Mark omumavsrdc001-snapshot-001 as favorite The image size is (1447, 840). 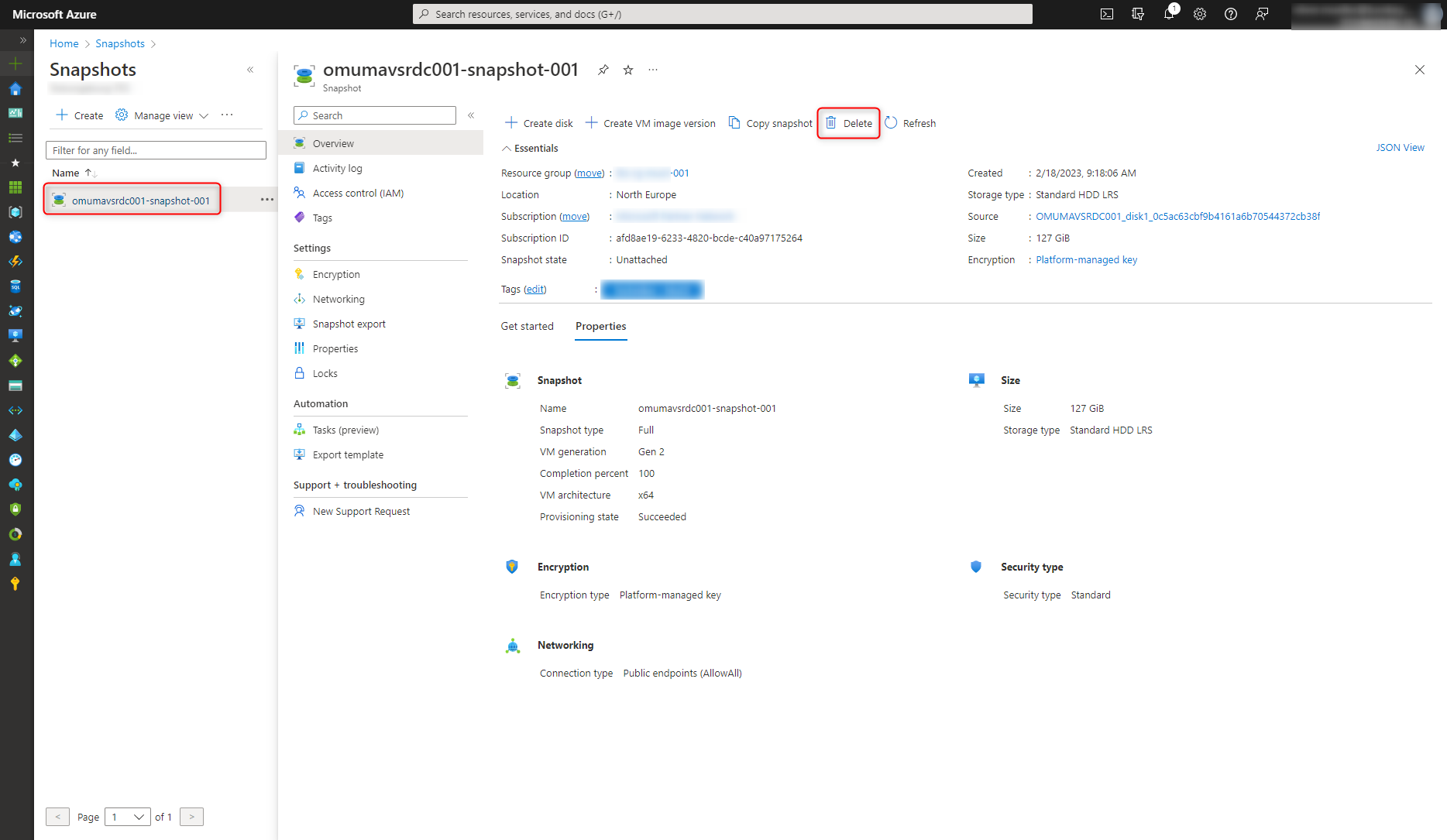[x=627, y=70]
